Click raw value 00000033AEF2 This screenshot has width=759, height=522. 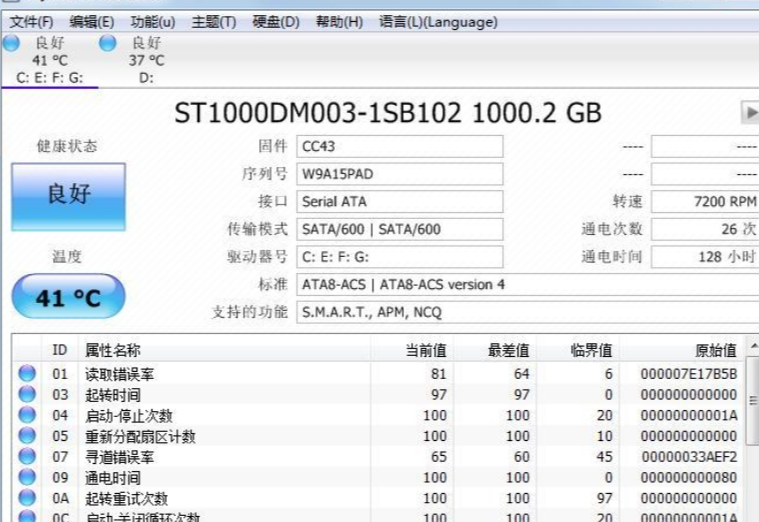(x=689, y=457)
